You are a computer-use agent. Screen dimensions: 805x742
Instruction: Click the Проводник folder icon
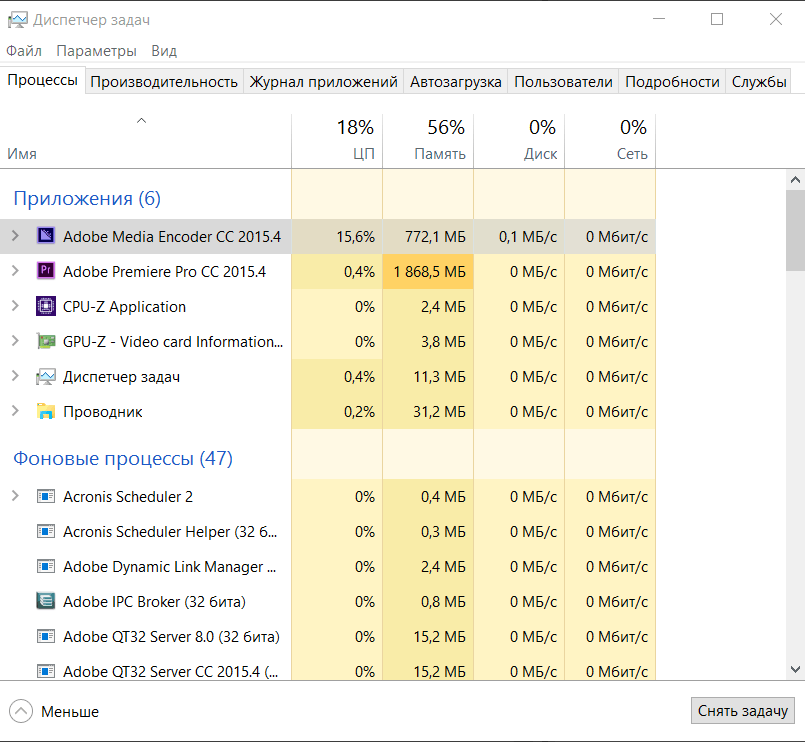tap(46, 412)
